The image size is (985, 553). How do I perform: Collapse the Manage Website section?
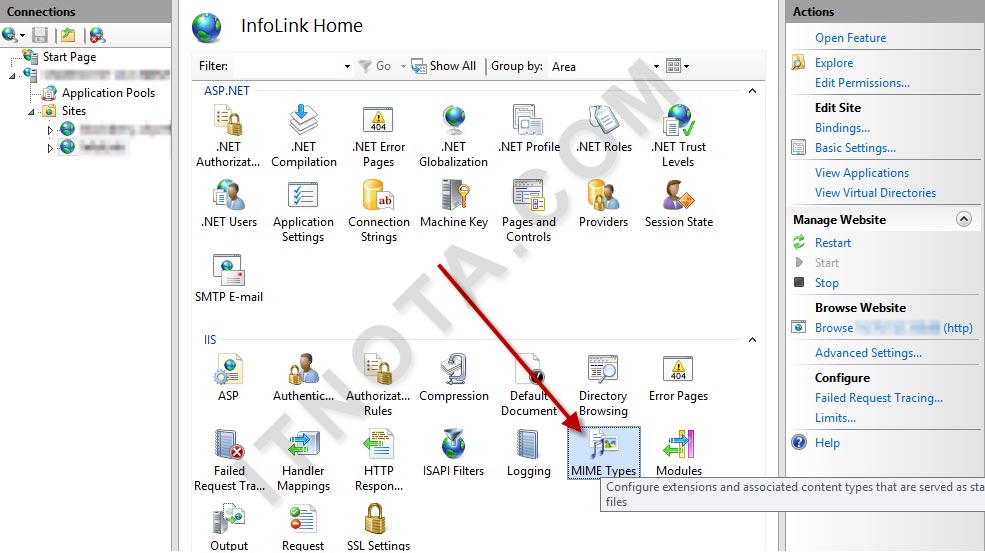pyautogui.click(x=964, y=219)
